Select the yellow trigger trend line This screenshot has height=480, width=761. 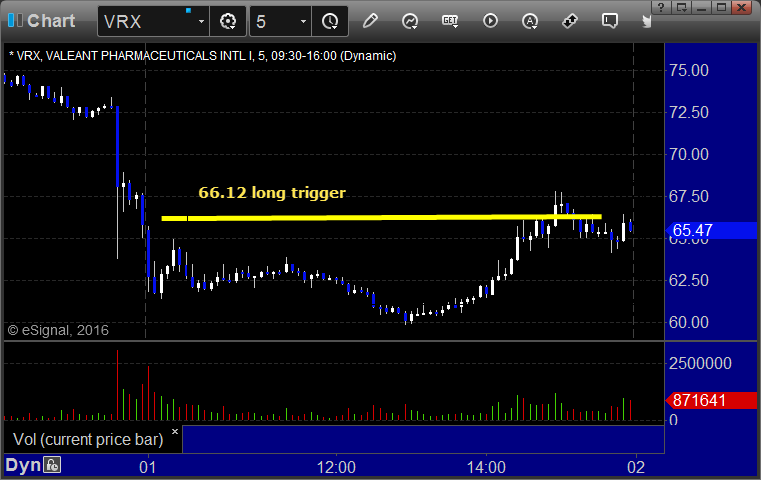coord(381,217)
